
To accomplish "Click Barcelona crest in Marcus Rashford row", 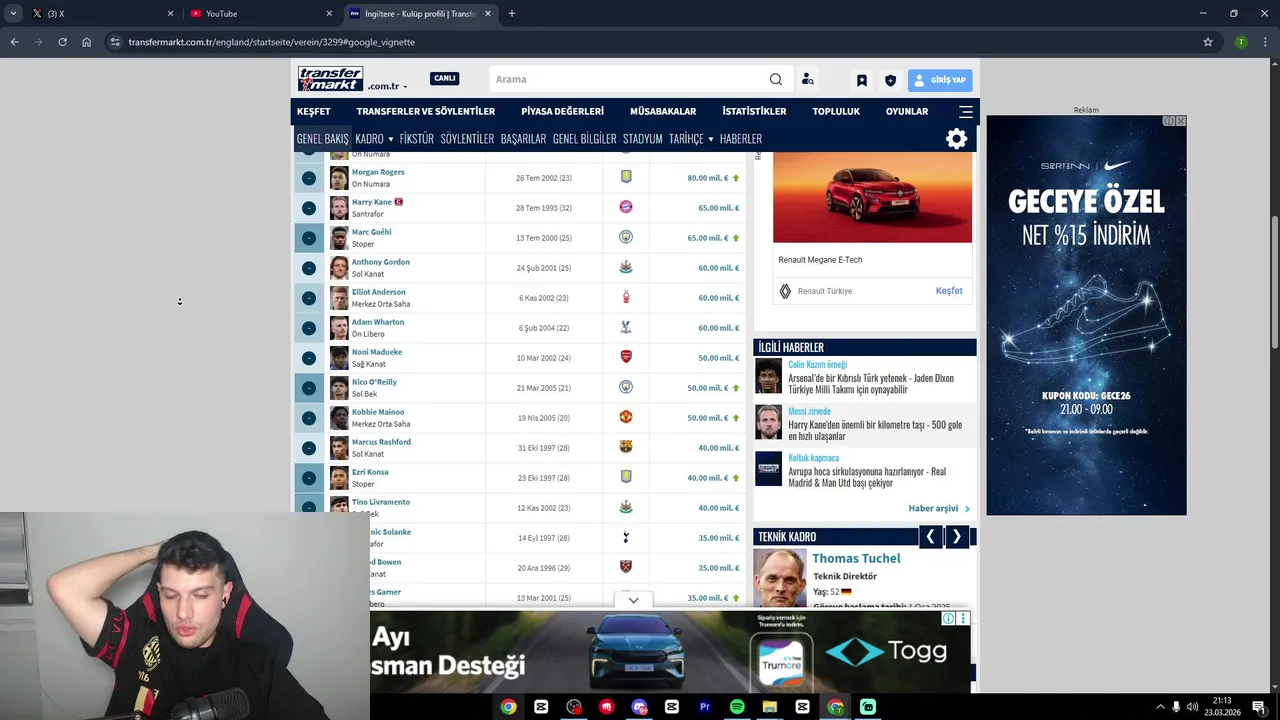I will coord(626,447).
